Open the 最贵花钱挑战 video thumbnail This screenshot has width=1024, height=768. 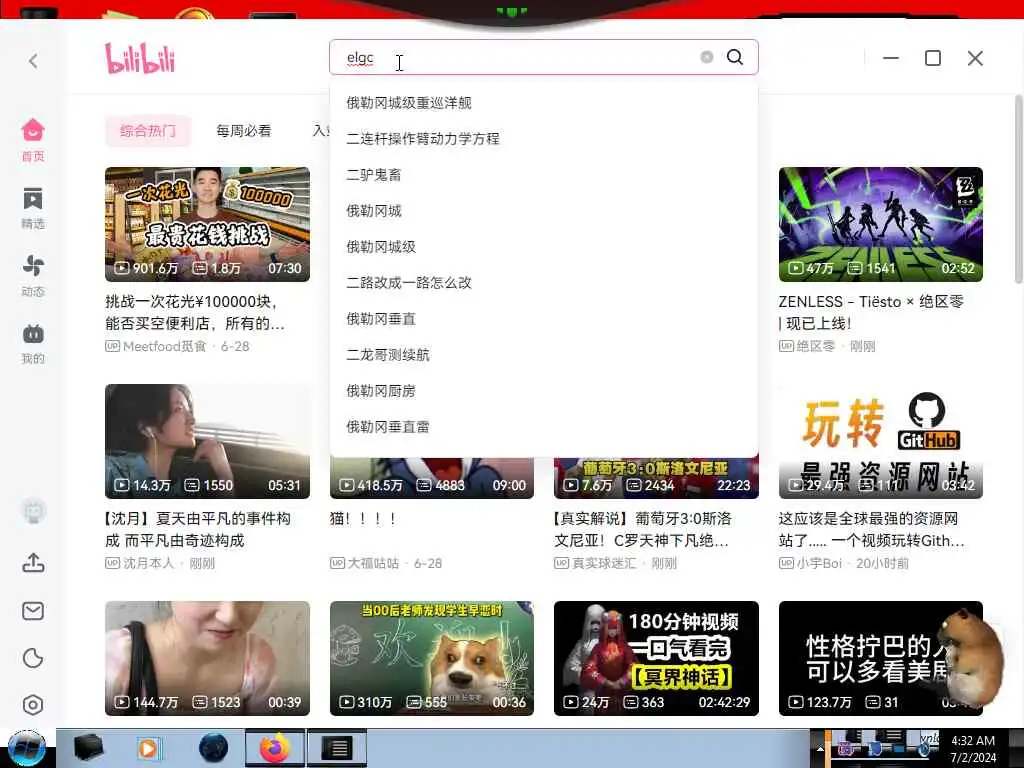coord(208,224)
